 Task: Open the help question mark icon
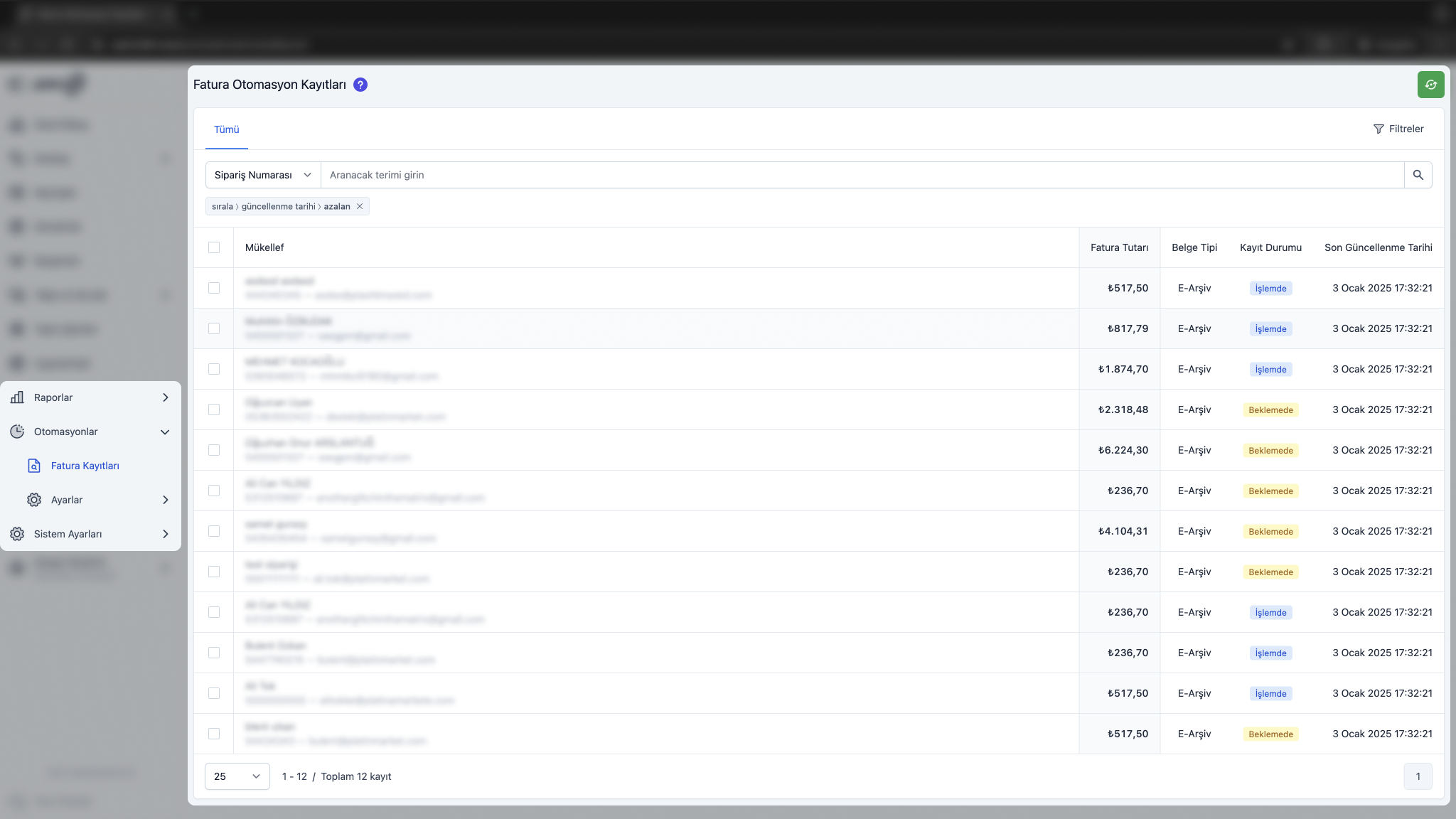(360, 85)
